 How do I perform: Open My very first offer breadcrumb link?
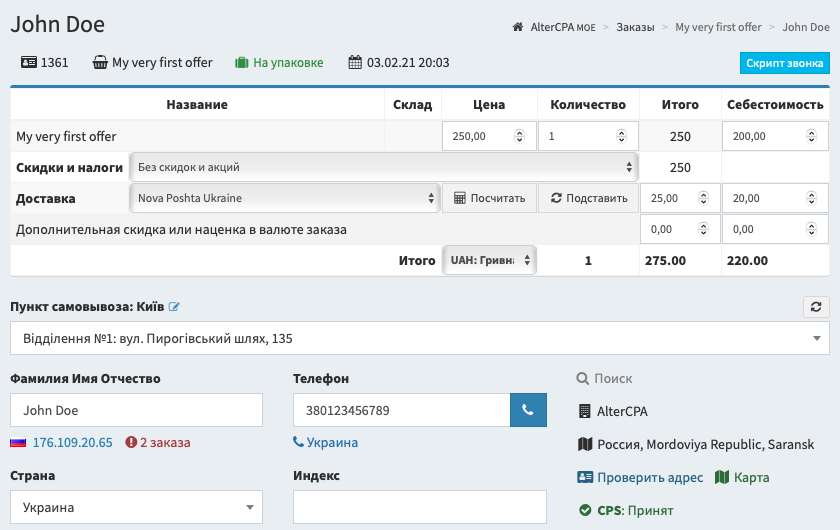tap(718, 27)
